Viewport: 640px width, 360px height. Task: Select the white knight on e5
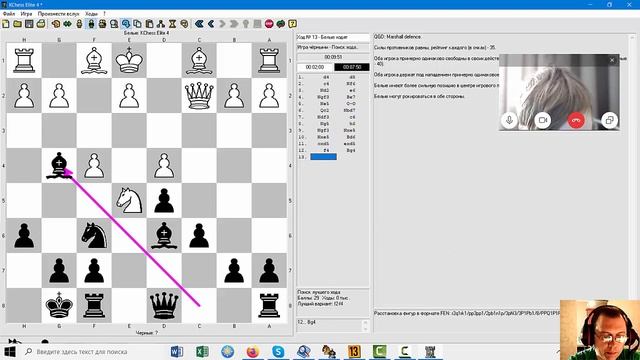pos(129,200)
